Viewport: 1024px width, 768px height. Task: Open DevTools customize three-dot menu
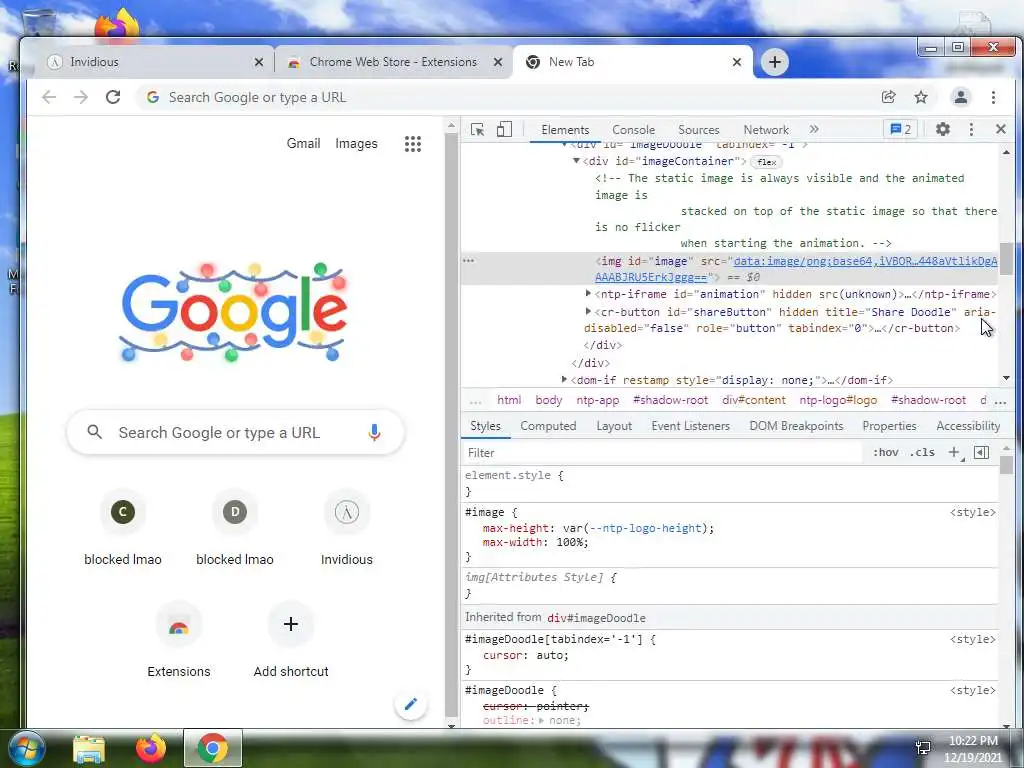(x=971, y=129)
